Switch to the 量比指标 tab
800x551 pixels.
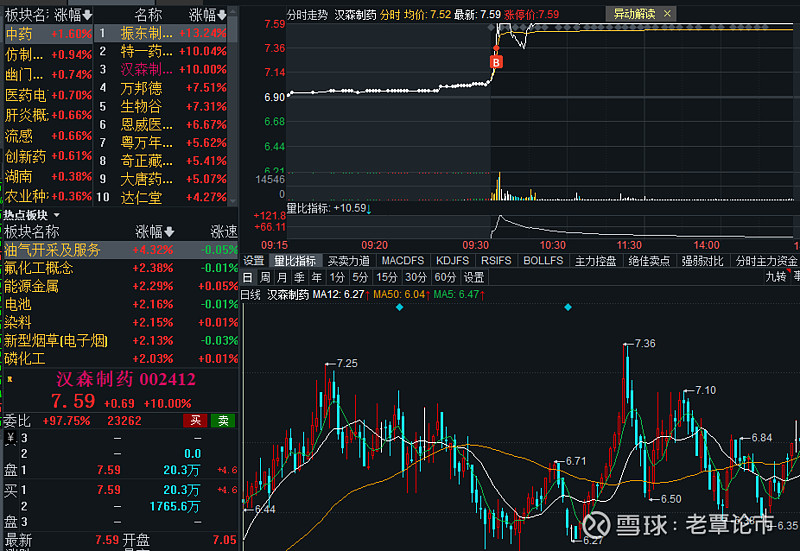(x=295, y=261)
